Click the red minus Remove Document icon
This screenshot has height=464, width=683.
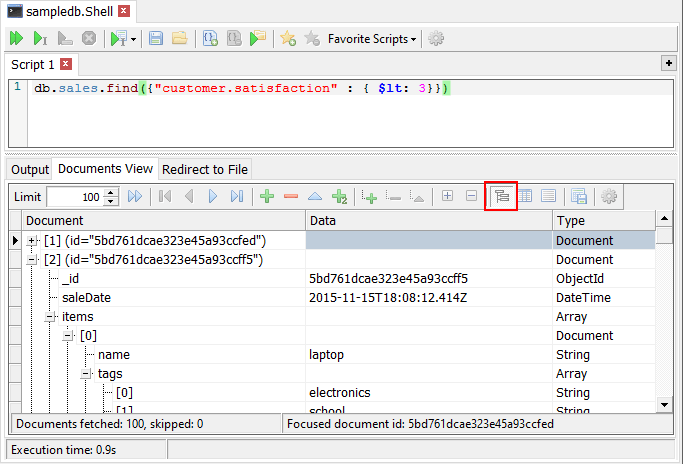(x=291, y=197)
